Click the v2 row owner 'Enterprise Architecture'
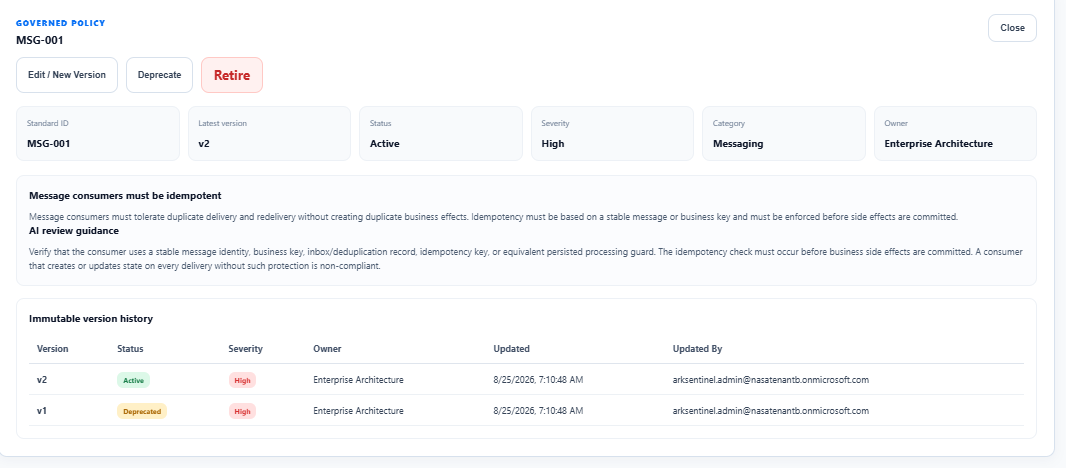Image resolution: width=1066 pixels, height=468 pixels. pos(358,380)
